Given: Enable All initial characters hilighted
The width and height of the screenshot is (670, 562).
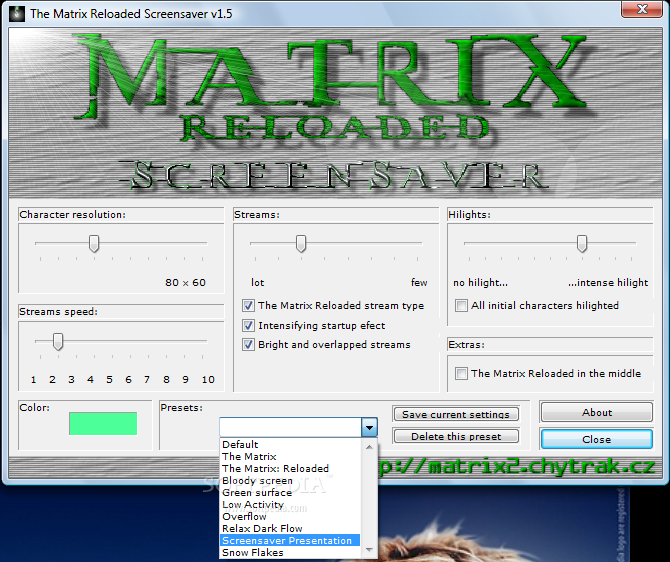Looking at the screenshot, I should tap(461, 306).
